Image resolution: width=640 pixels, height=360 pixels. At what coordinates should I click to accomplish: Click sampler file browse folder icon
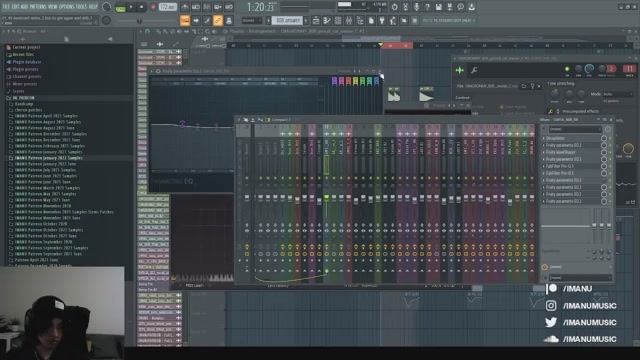pos(524,86)
